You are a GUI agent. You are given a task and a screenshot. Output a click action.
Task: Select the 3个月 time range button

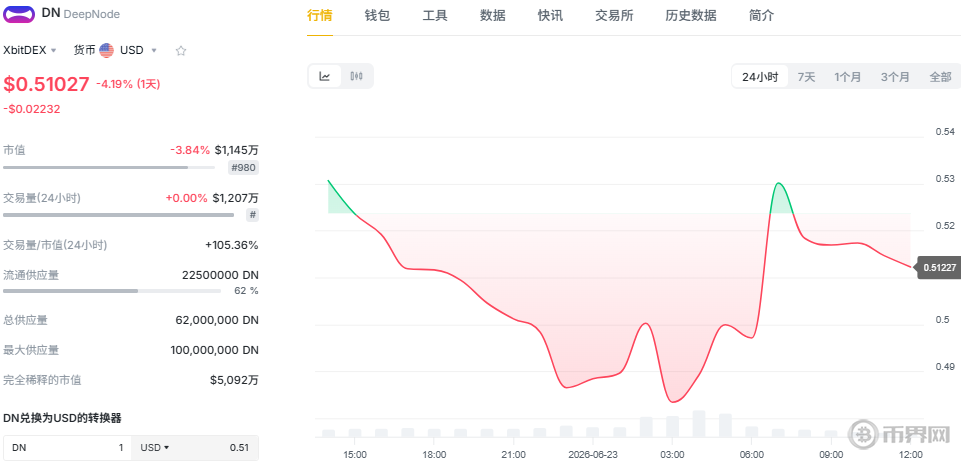pos(895,77)
